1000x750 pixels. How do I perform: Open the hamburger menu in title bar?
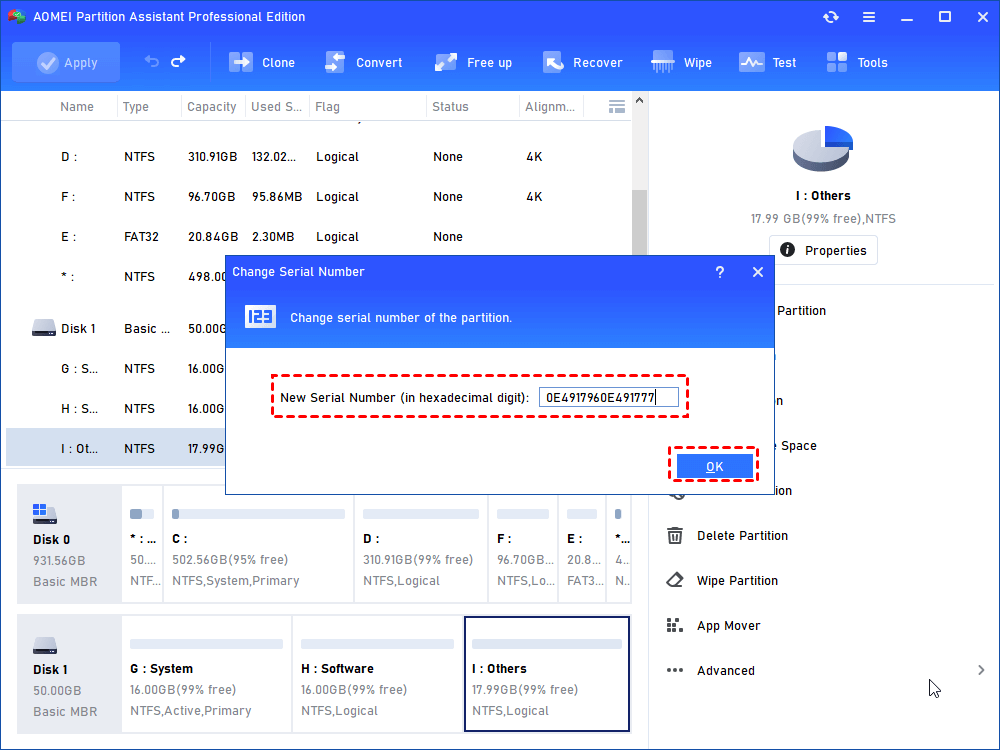869,17
